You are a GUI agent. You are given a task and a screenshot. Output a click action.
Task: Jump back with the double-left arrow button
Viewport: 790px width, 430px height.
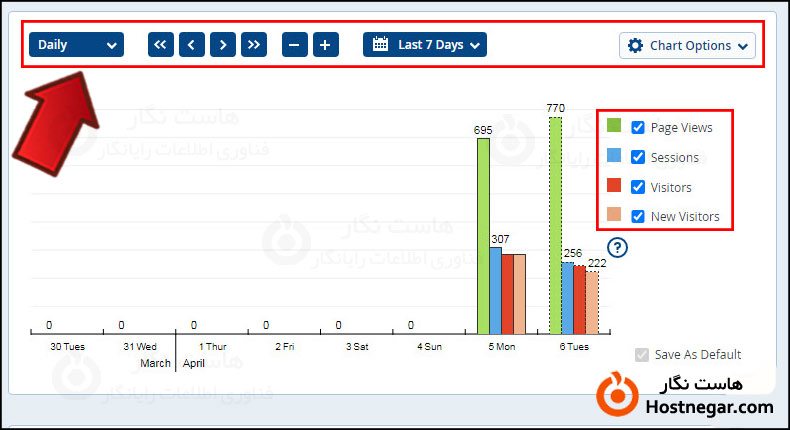[x=161, y=45]
